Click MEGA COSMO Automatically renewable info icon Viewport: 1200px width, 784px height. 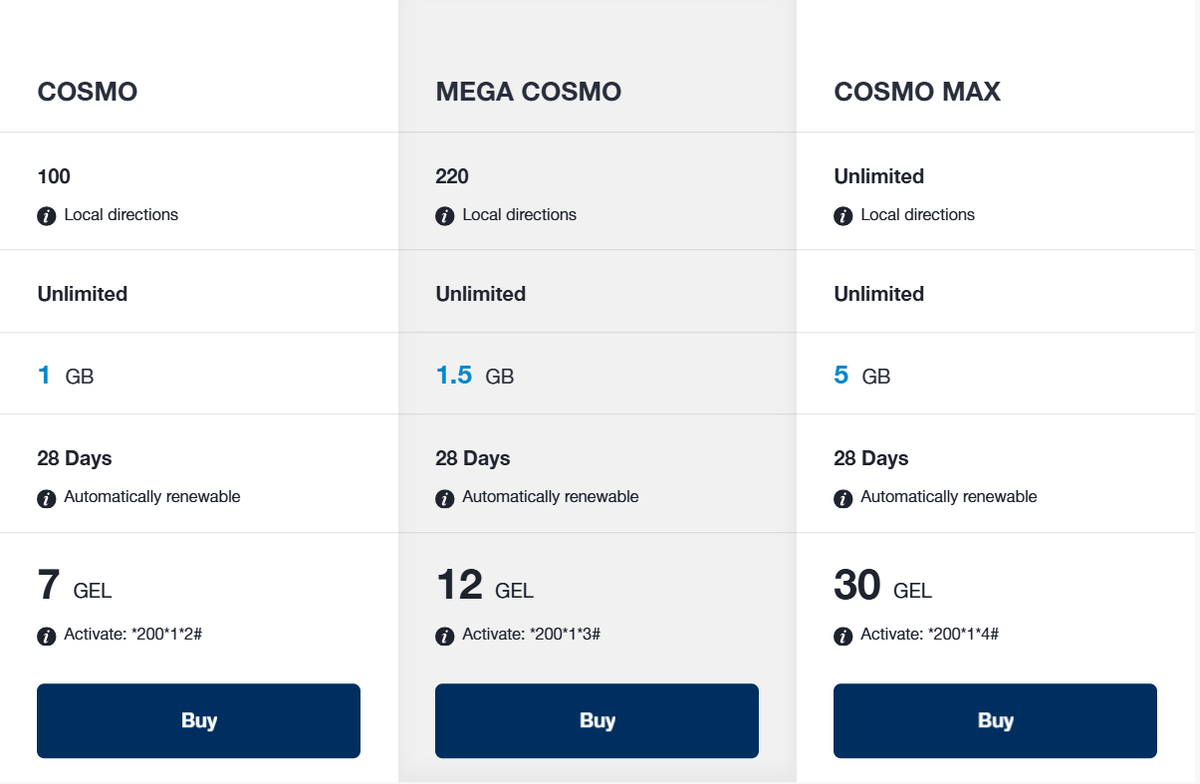click(x=444, y=498)
